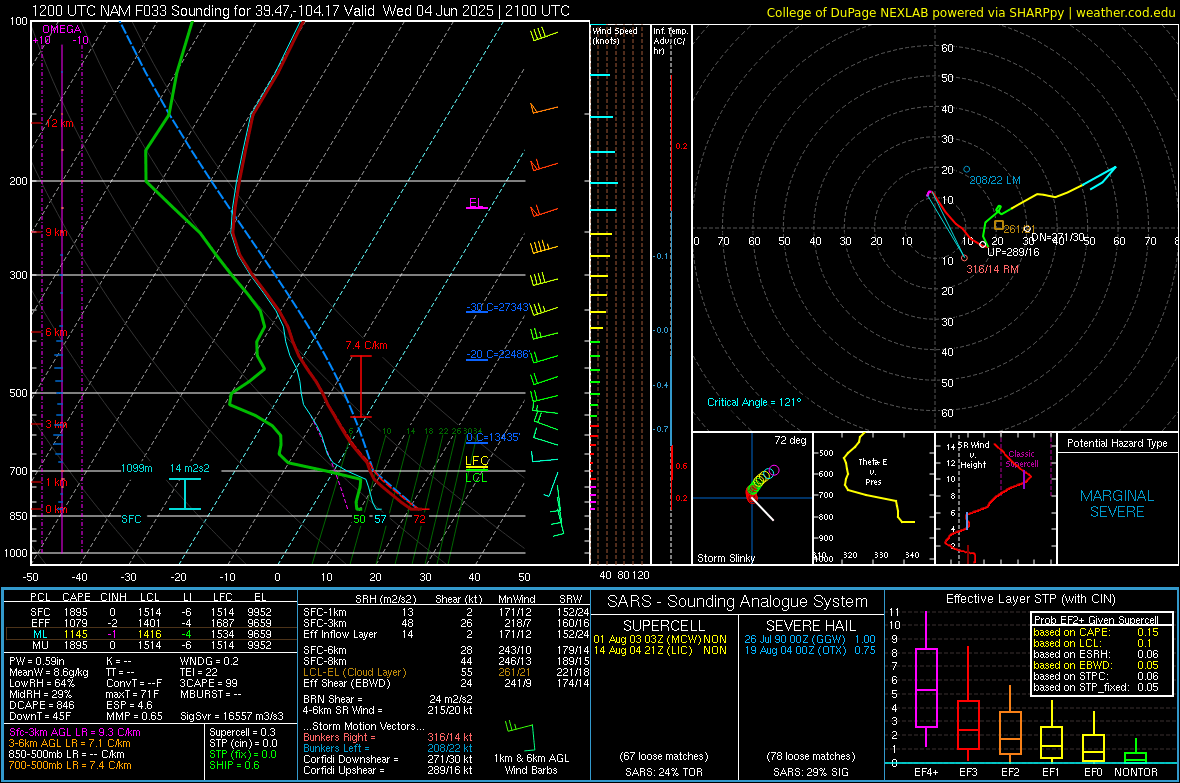Click the cyan 1099m label
Viewport: 1180px width, 783px height.
137,468
